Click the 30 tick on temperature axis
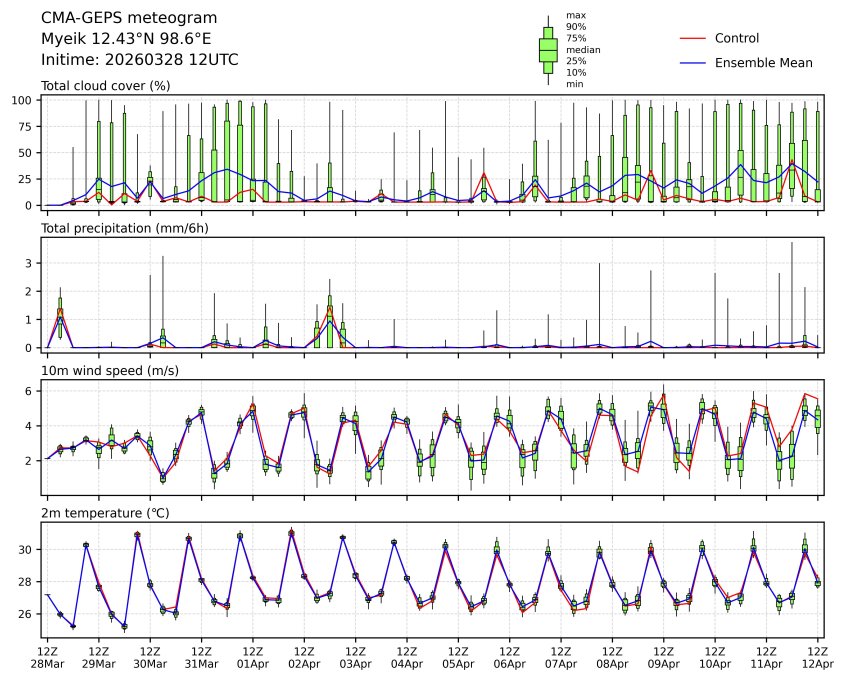This screenshot has height=681, width=845. click(x=28, y=550)
